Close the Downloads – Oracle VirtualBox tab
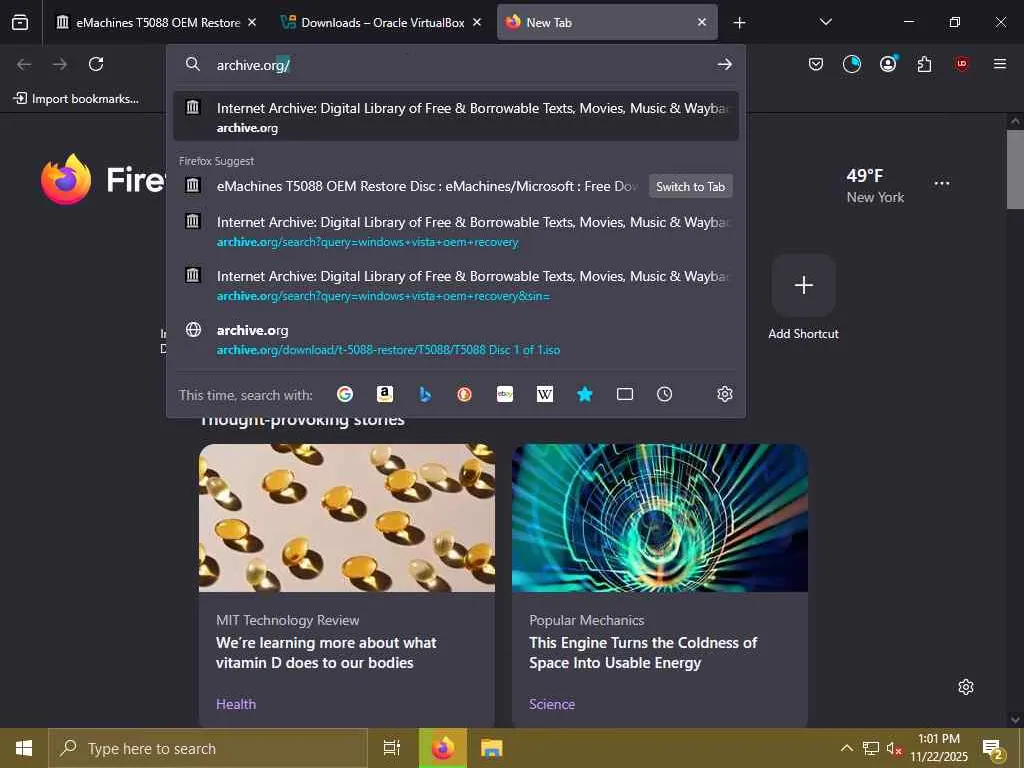This screenshot has height=768, width=1024. (x=477, y=22)
